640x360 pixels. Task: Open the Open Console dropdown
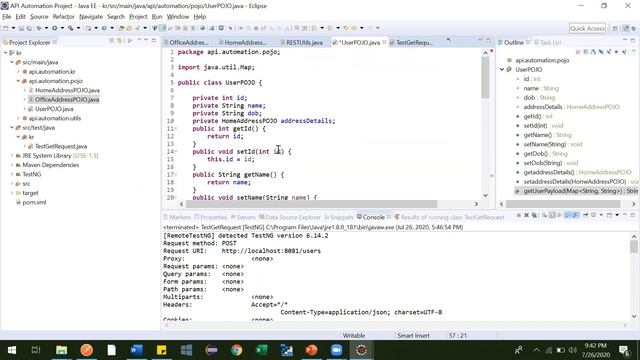click(617, 215)
